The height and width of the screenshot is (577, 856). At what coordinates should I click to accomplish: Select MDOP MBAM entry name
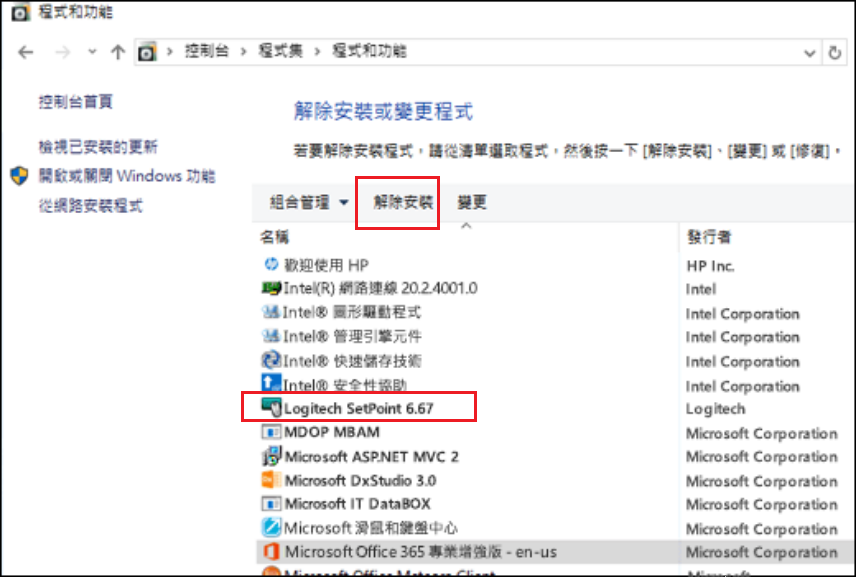332,432
